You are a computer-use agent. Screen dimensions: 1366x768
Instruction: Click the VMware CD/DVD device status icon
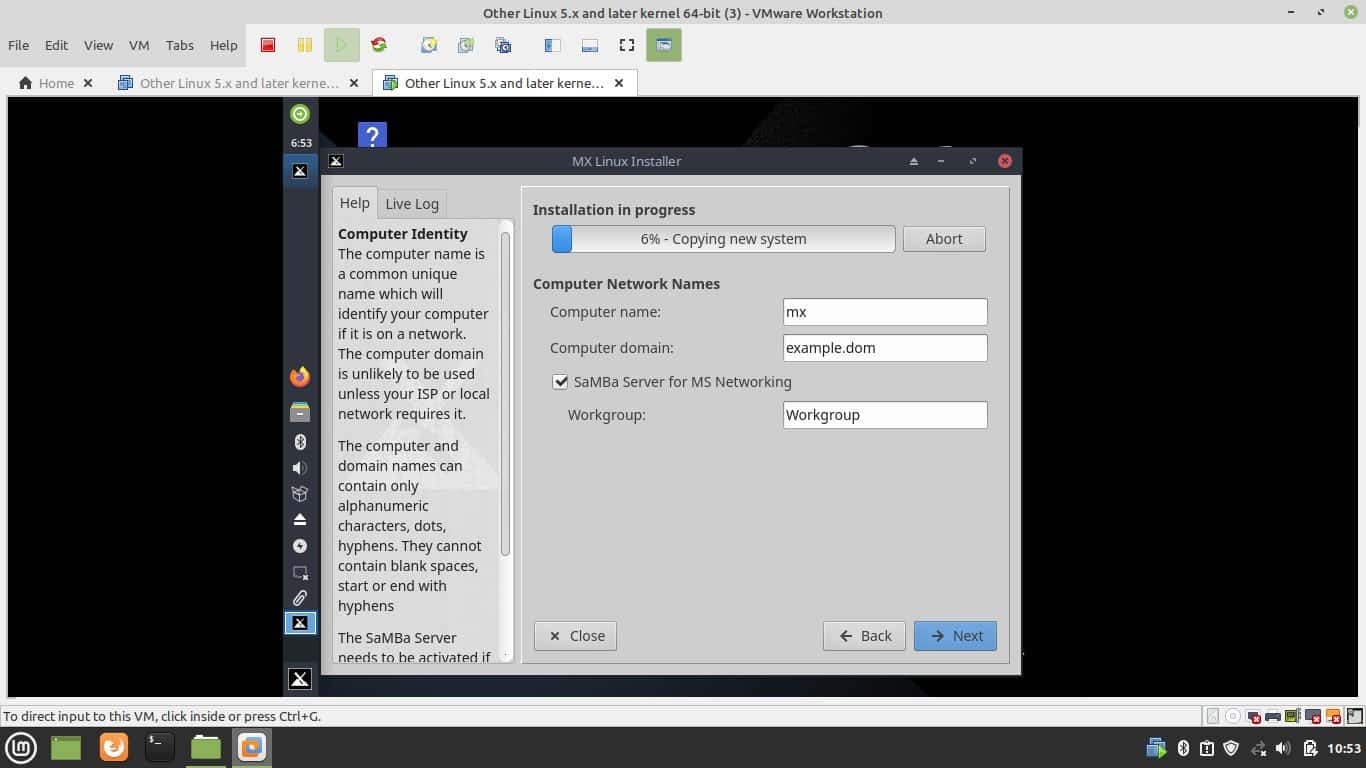click(x=1233, y=716)
